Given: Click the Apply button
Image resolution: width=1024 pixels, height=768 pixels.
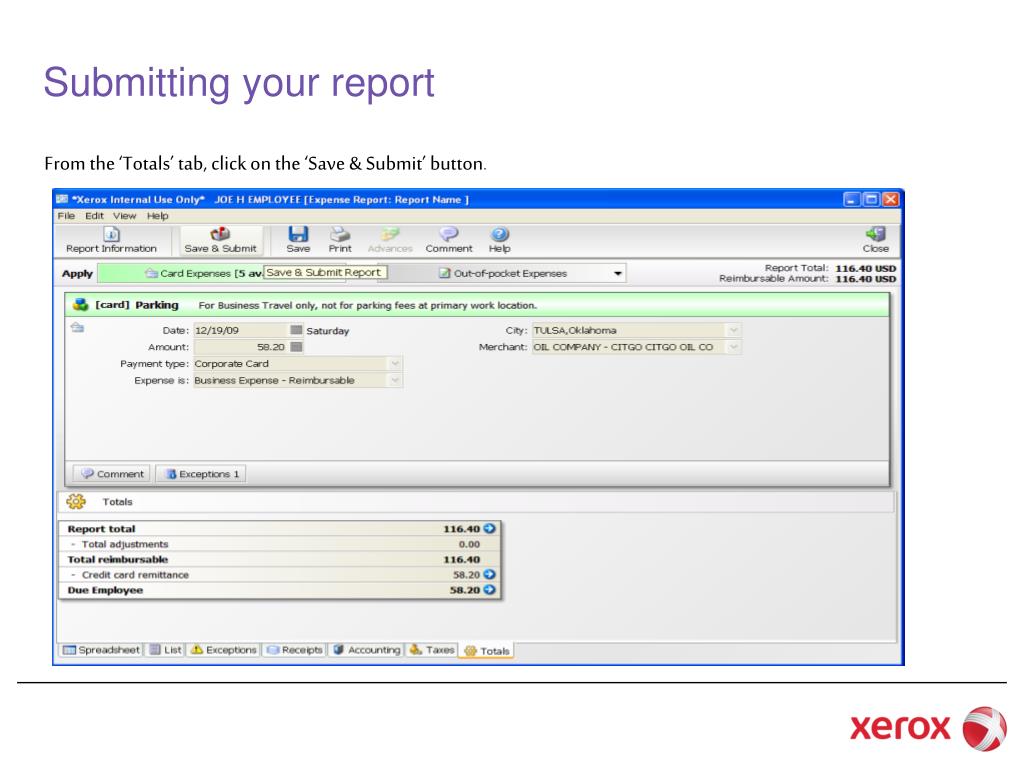Looking at the screenshot, I should (x=77, y=273).
